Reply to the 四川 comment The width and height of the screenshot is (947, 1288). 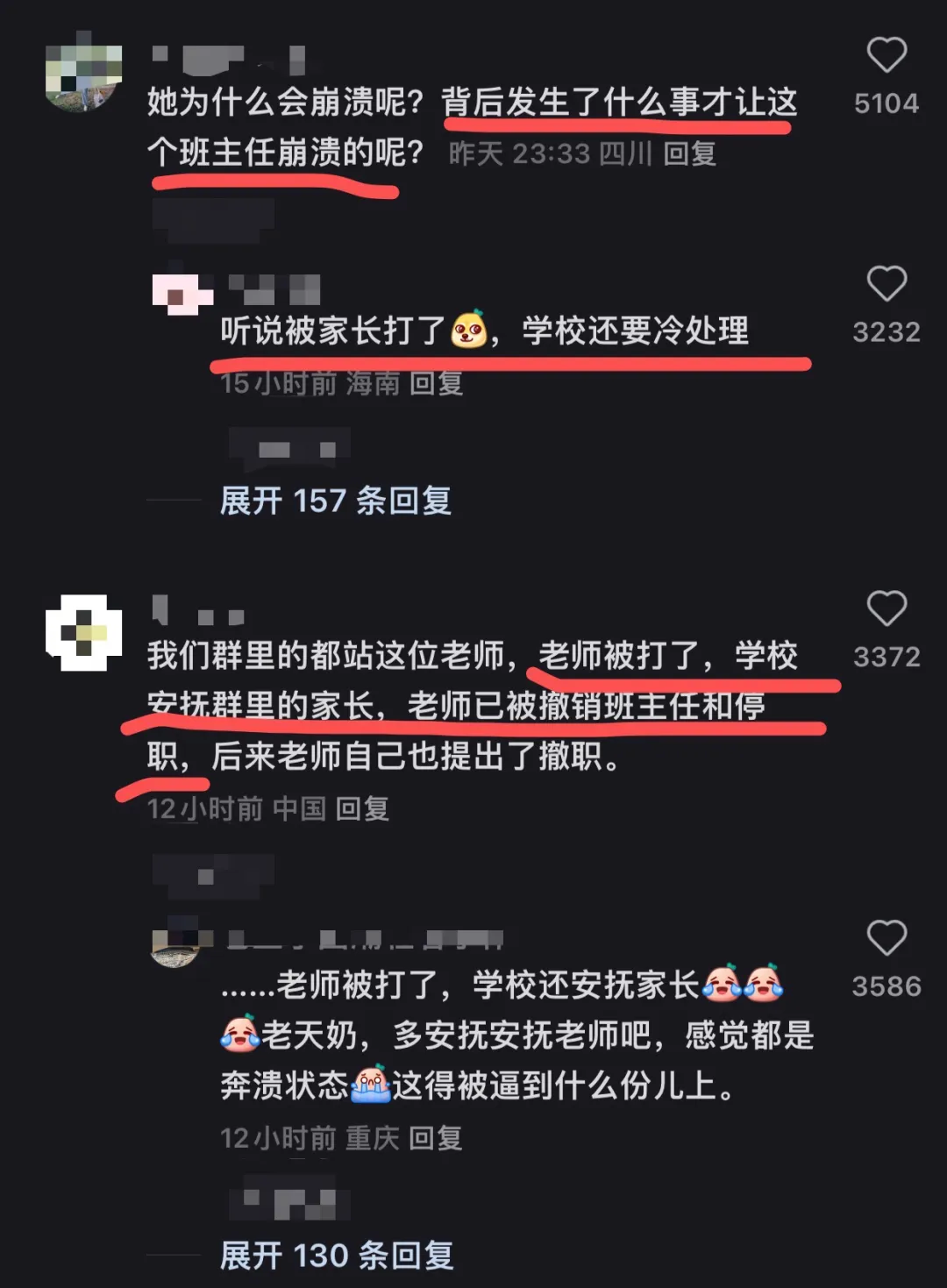(x=689, y=153)
